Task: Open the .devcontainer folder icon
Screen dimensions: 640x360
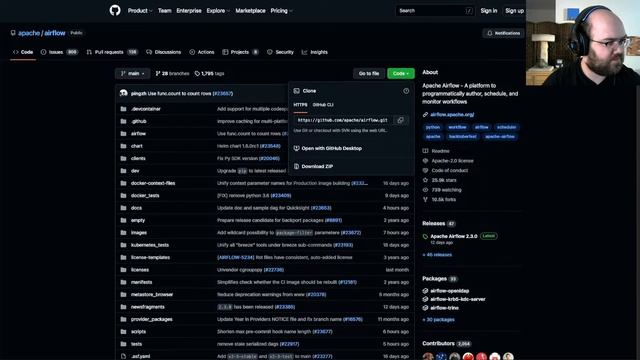Action: pyautogui.click(x=123, y=109)
